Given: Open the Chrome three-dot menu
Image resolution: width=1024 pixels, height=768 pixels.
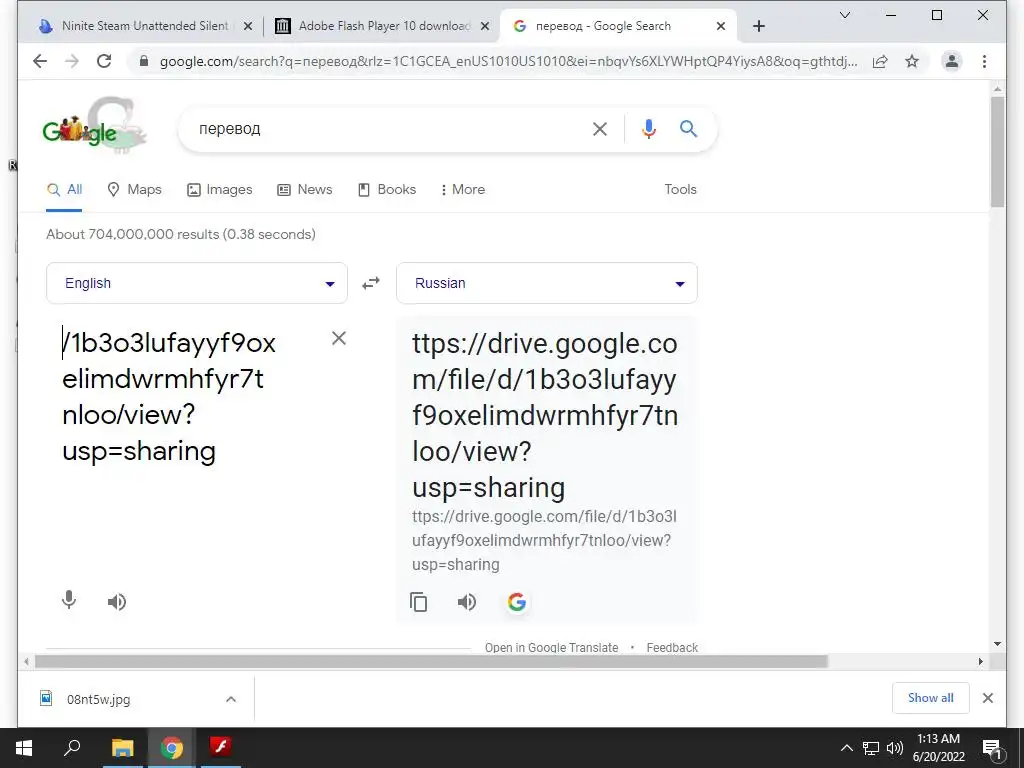Looking at the screenshot, I should (x=984, y=61).
